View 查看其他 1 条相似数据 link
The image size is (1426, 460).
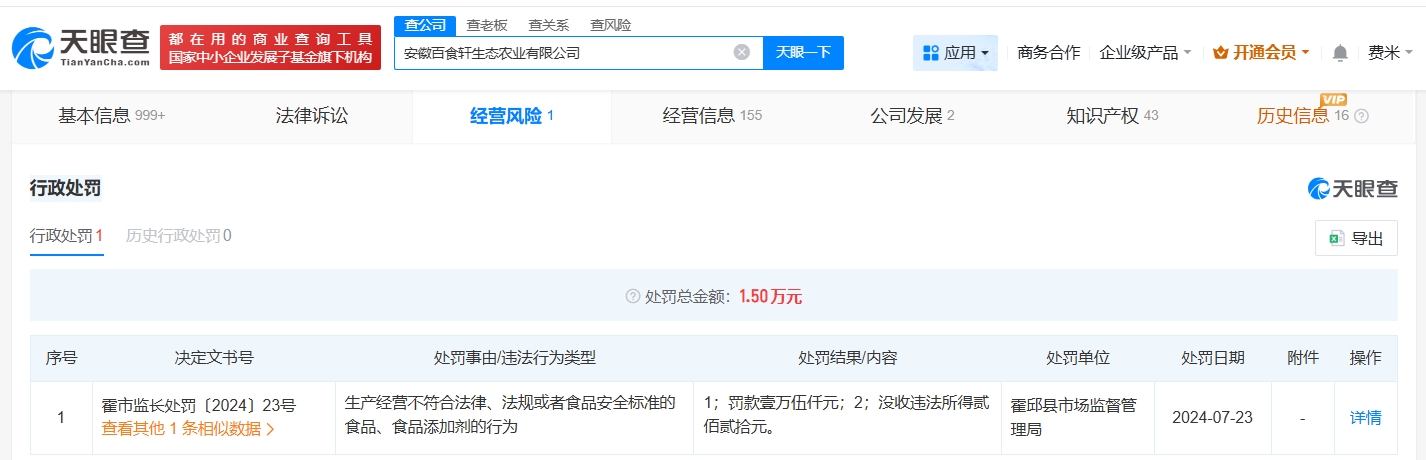pyautogui.click(x=188, y=429)
